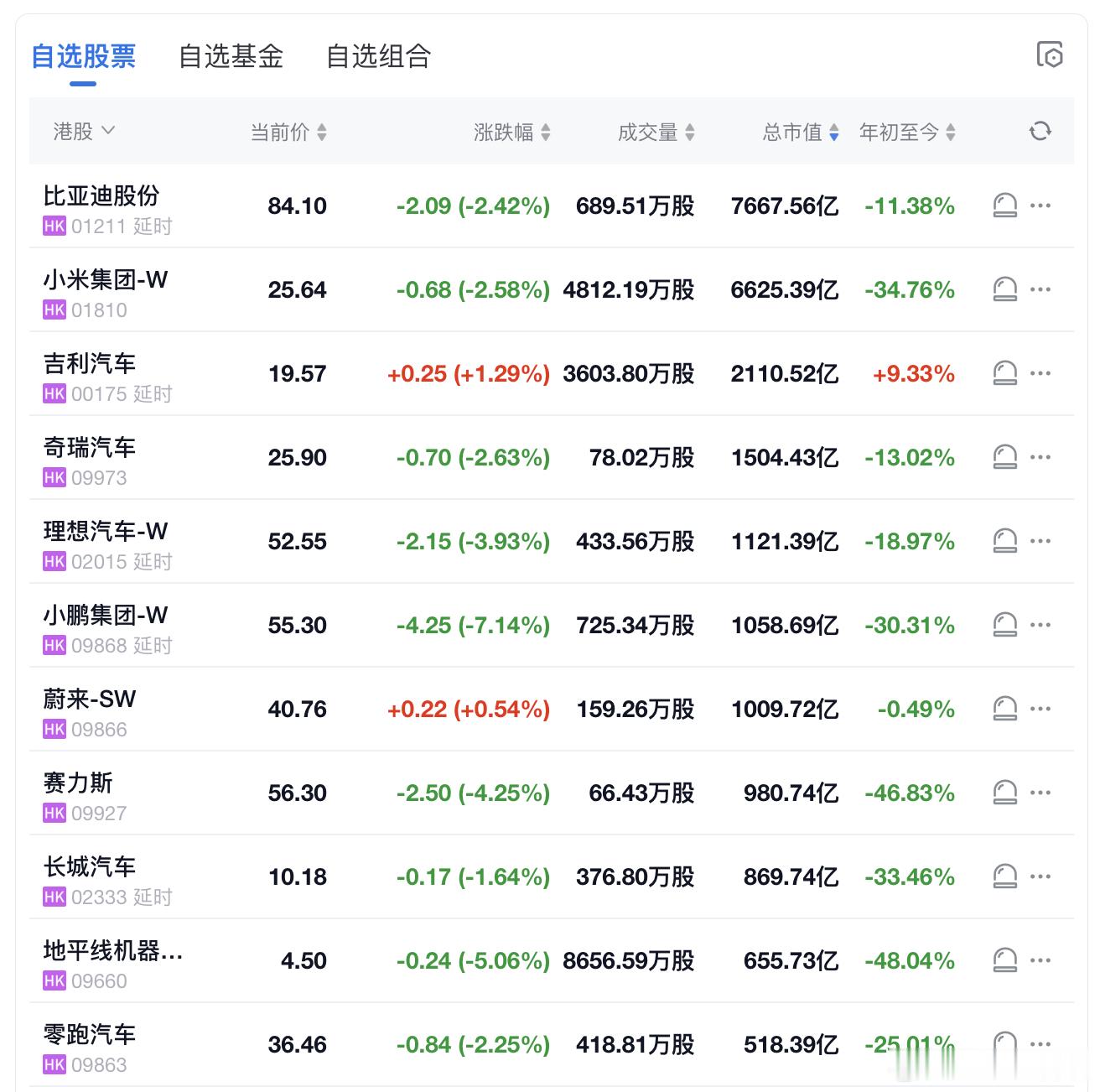Viewport: 1100px width, 1092px height.
Task: Open 赛力斯 stock details
Action: [x=78, y=783]
